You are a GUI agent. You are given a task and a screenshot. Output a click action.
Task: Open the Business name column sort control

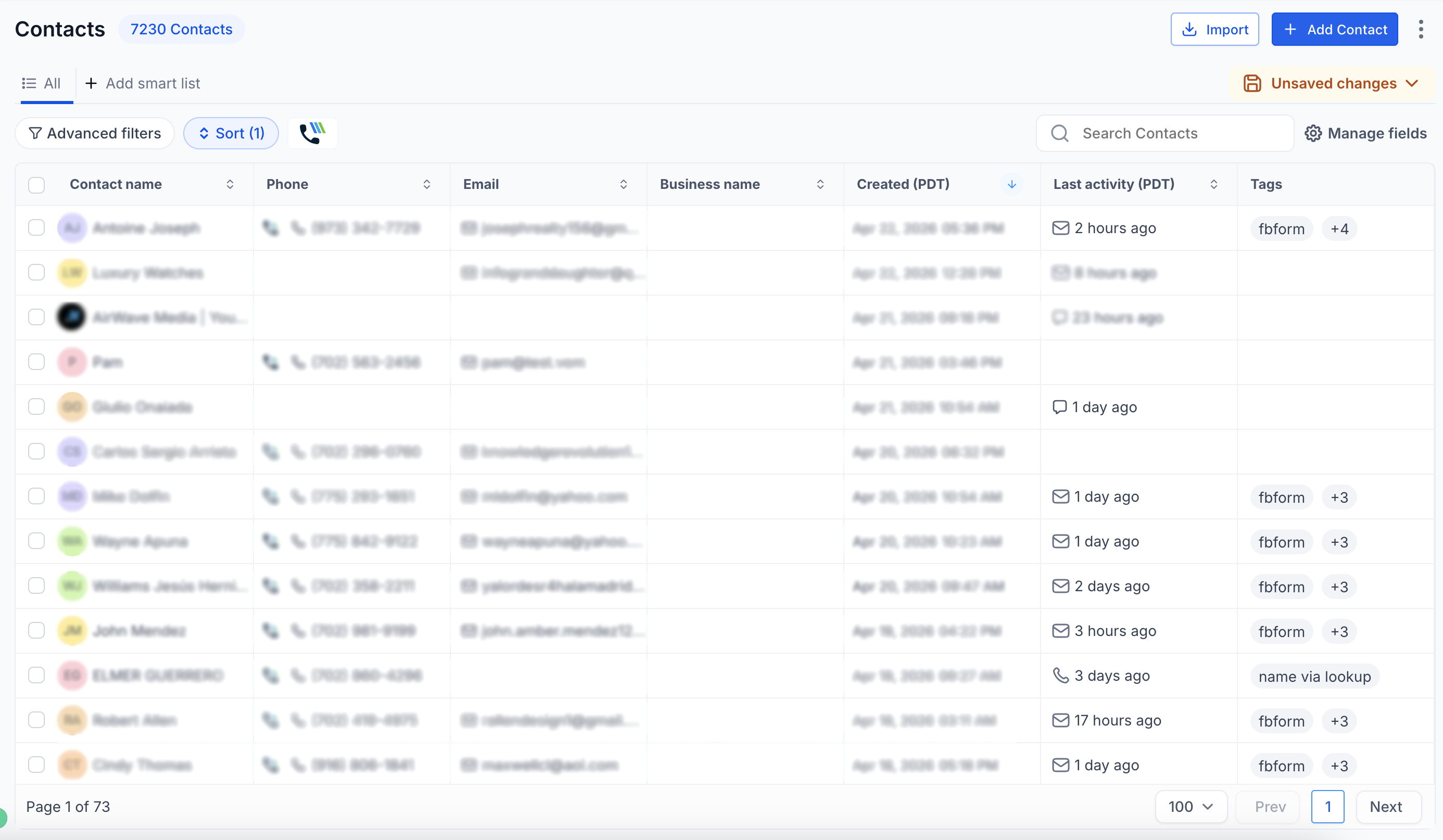point(820,184)
